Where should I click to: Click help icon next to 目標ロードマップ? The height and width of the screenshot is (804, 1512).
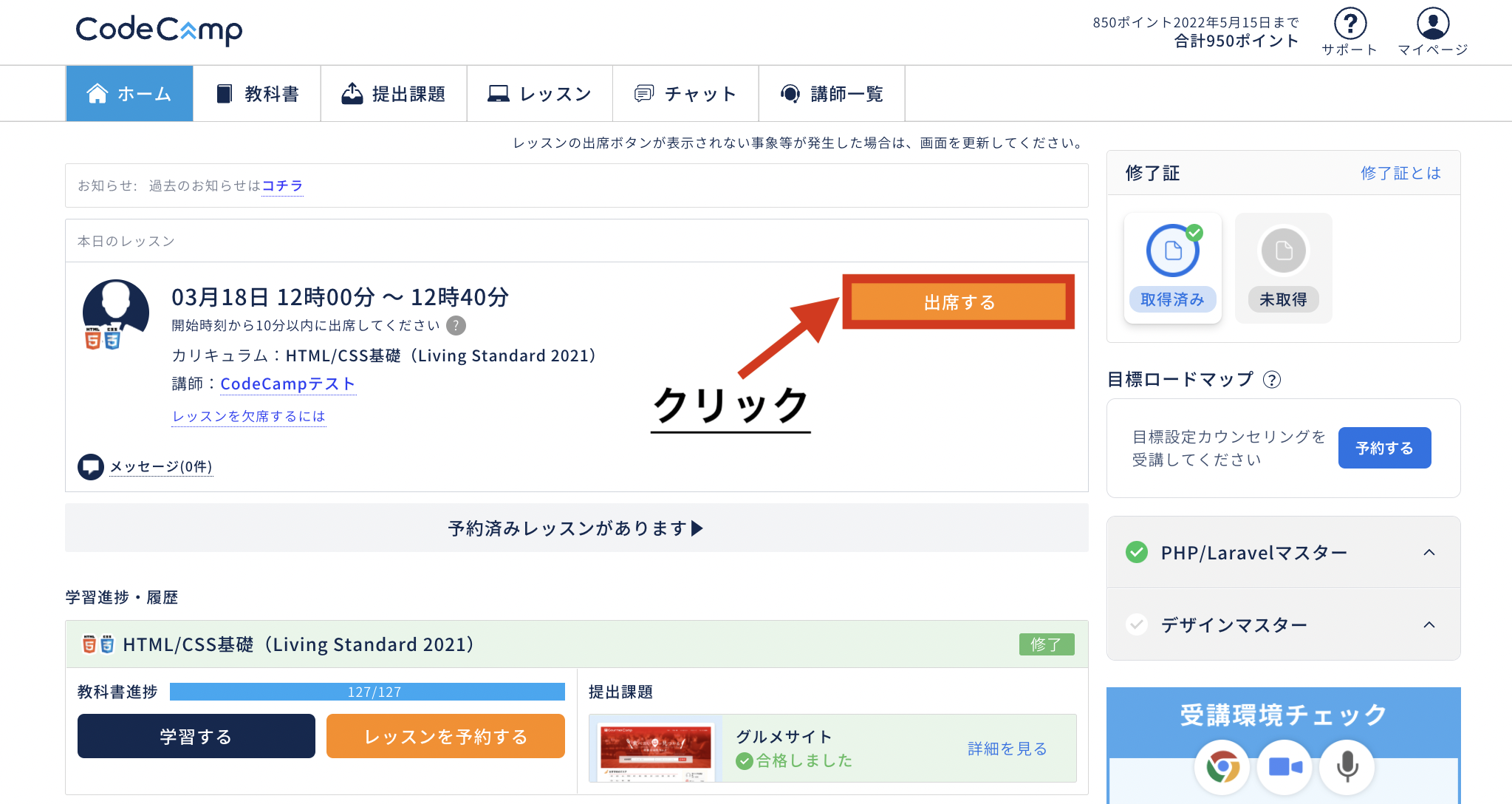click(1271, 380)
